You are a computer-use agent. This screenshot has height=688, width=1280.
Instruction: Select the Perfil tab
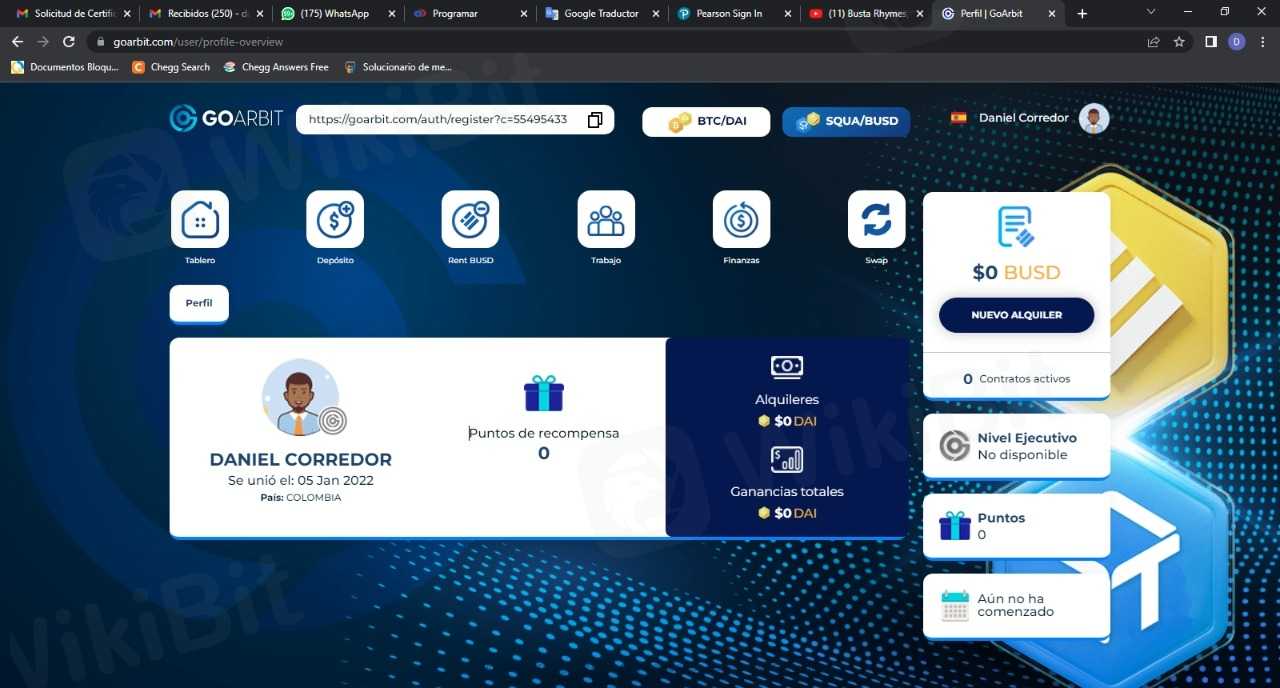click(x=199, y=303)
